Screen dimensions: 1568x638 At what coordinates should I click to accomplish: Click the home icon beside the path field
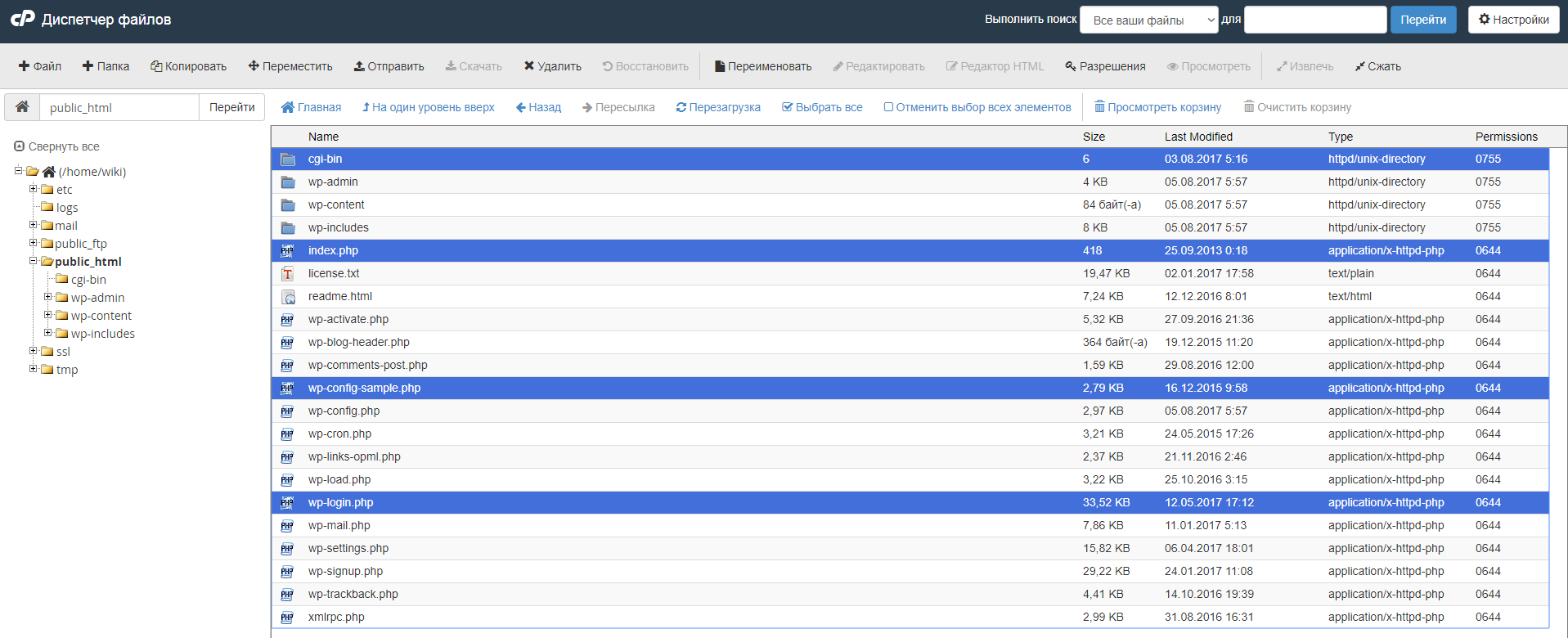tap(22, 107)
